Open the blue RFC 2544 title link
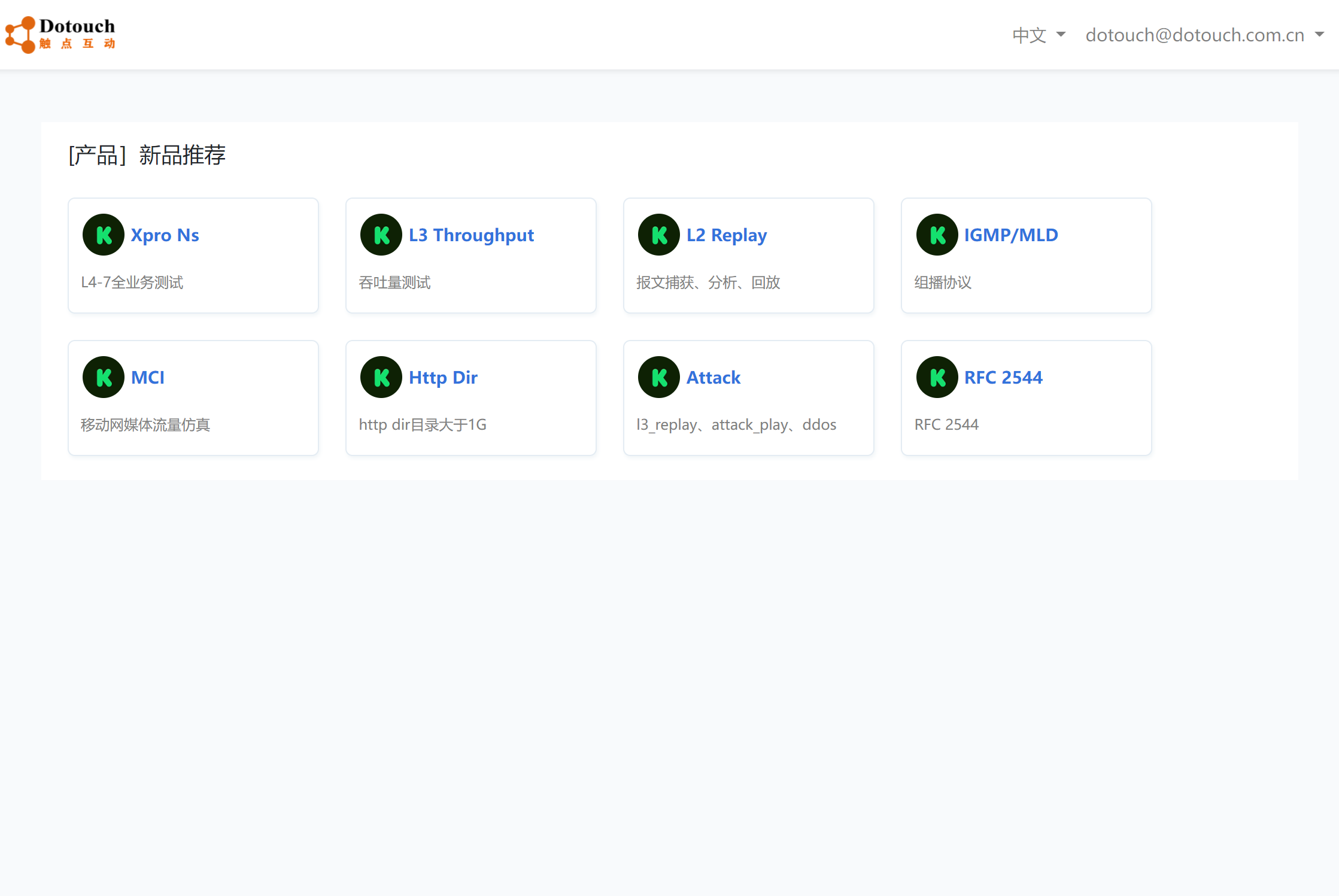Image resolution: width=1339 pixels, height=896 pixels. pos(1003,378)
